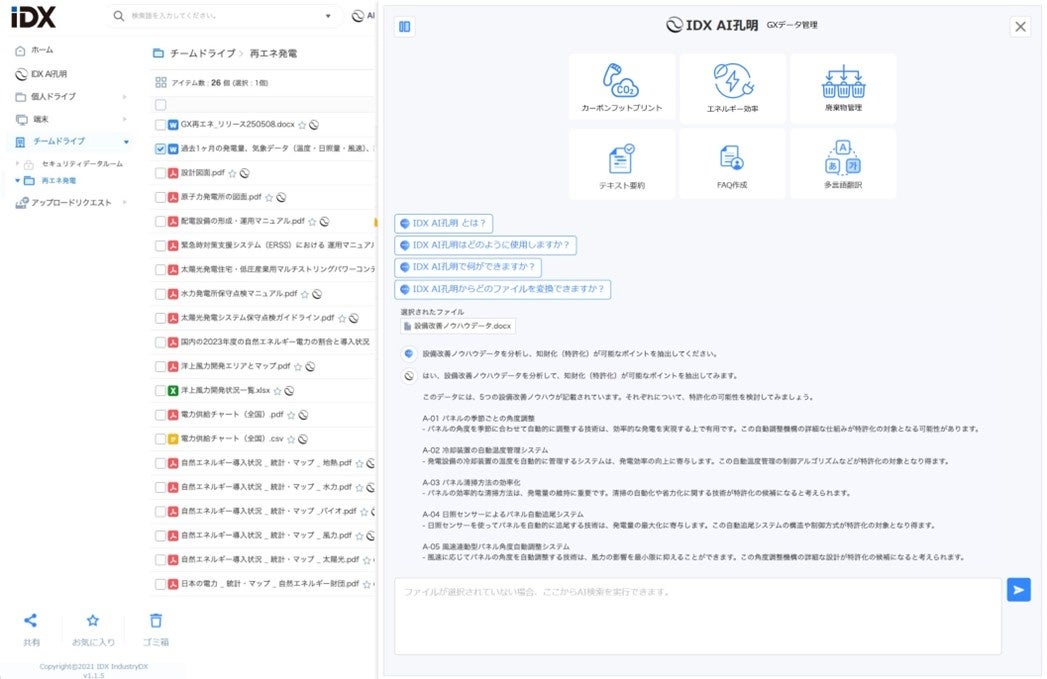
Task: Check 電力供給チャート（全国）.pdf checkbox
Action: pyautogui.click(x=160, y=415)
